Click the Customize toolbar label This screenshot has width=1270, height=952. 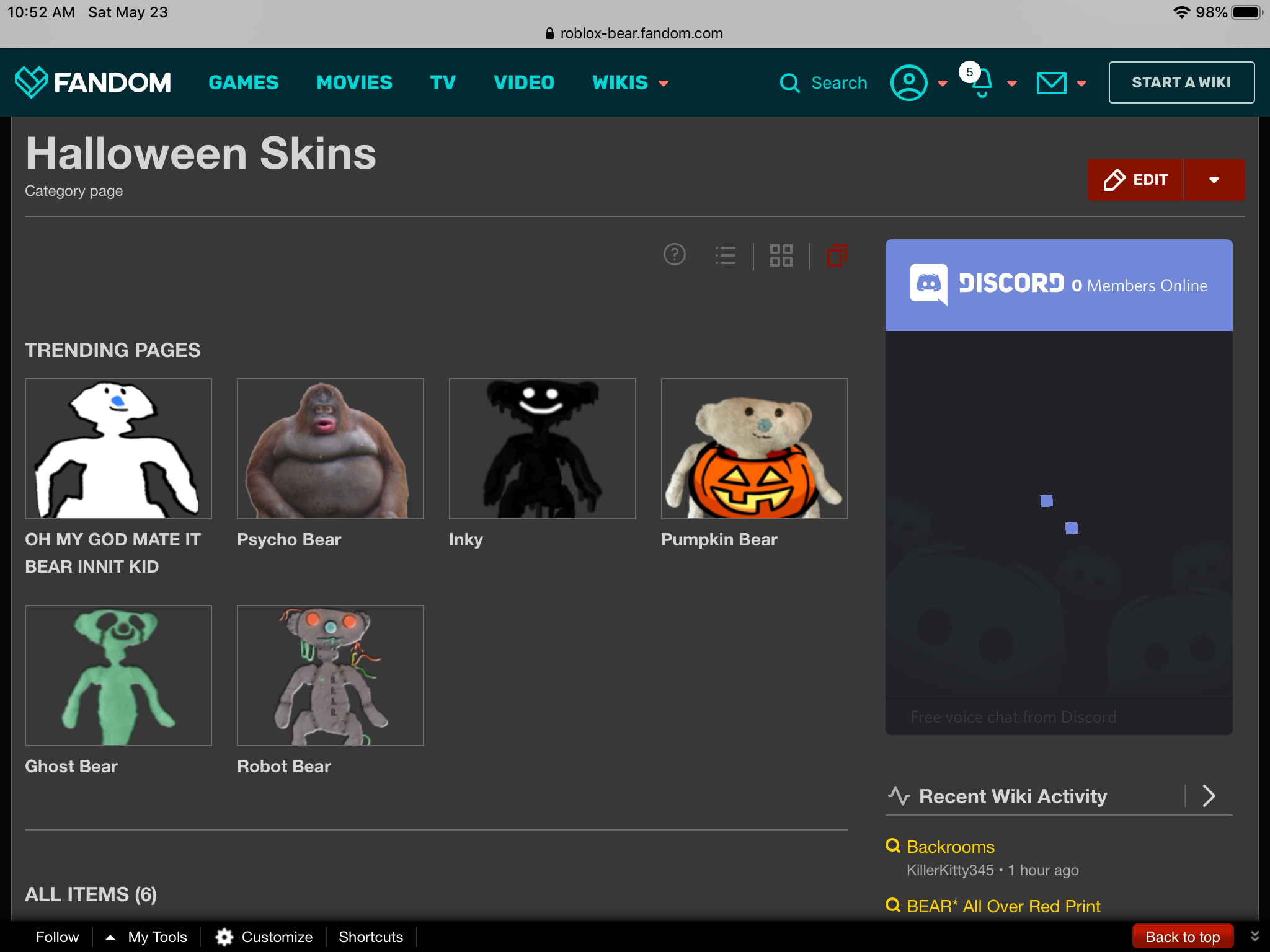click(277, 937)
